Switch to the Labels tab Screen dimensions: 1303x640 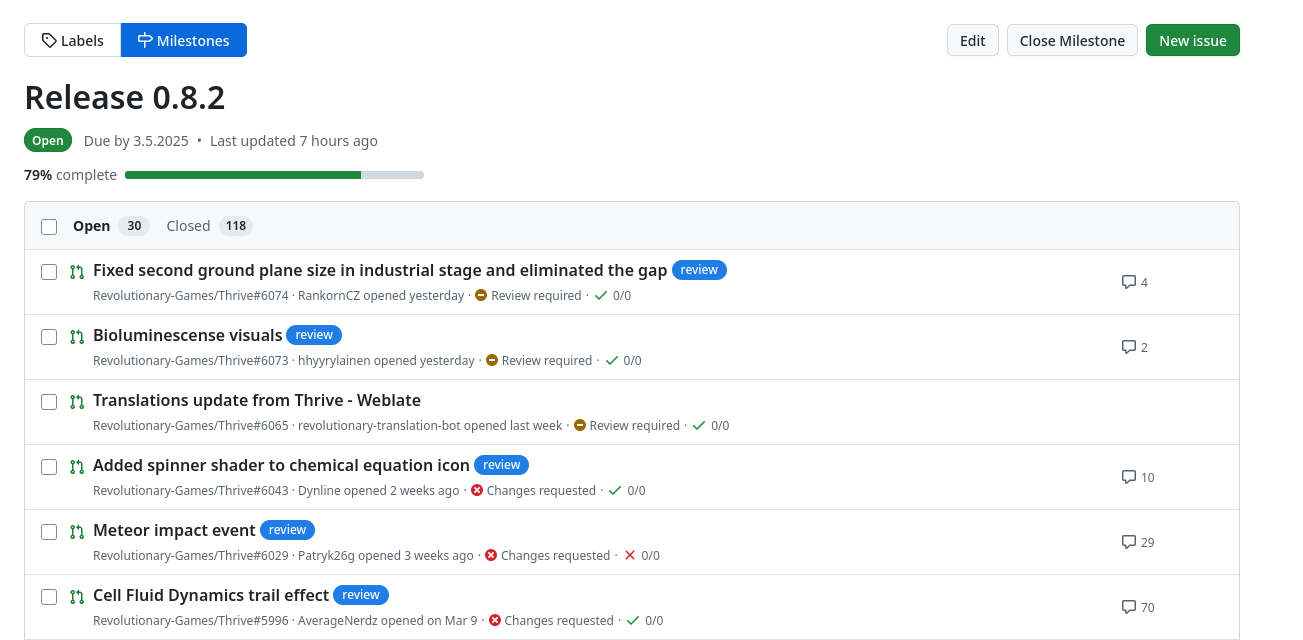73,40
